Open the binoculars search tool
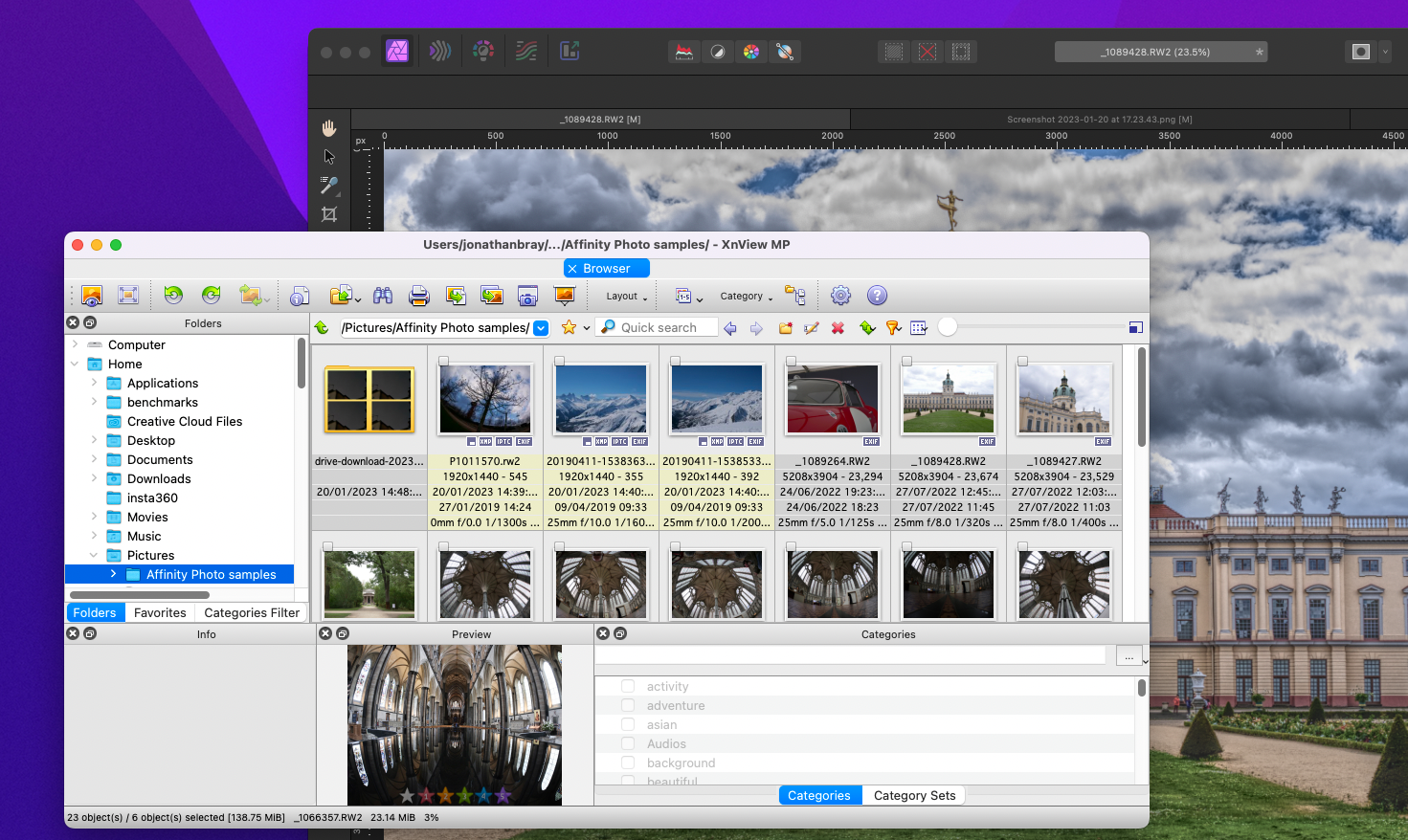The width and height of the screenshot is (1408, 840). click(383, 296)
